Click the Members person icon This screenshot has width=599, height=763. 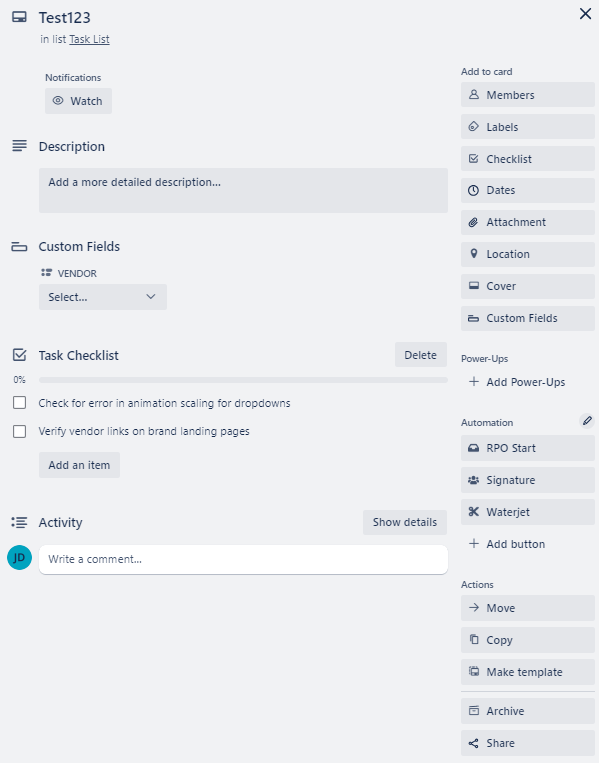(473, 94)
